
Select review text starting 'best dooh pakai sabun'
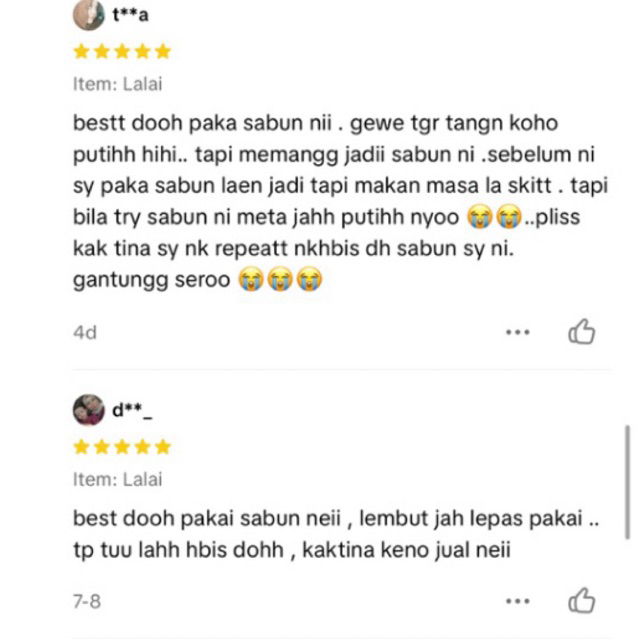pyautogui.click(x=336, y=534)
